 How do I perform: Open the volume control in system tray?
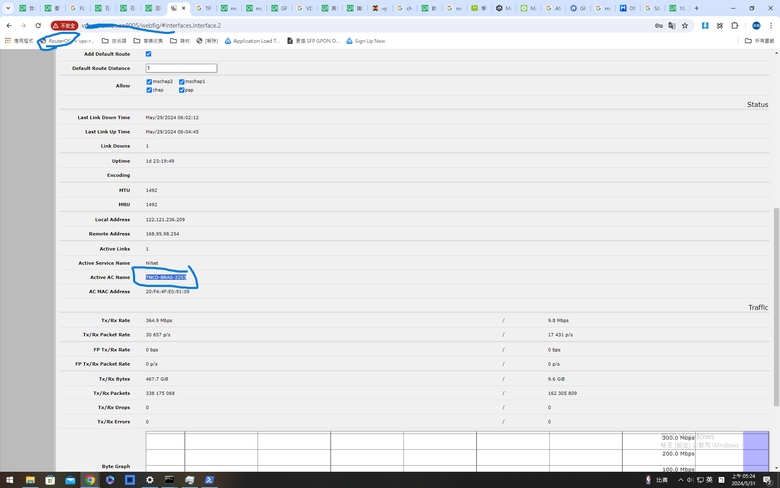pos(690,480)
